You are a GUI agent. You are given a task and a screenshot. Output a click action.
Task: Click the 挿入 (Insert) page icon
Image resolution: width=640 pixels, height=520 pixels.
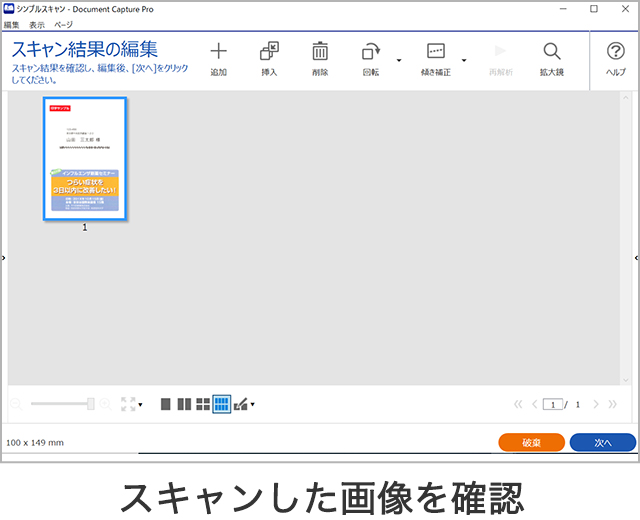(269, 53)
